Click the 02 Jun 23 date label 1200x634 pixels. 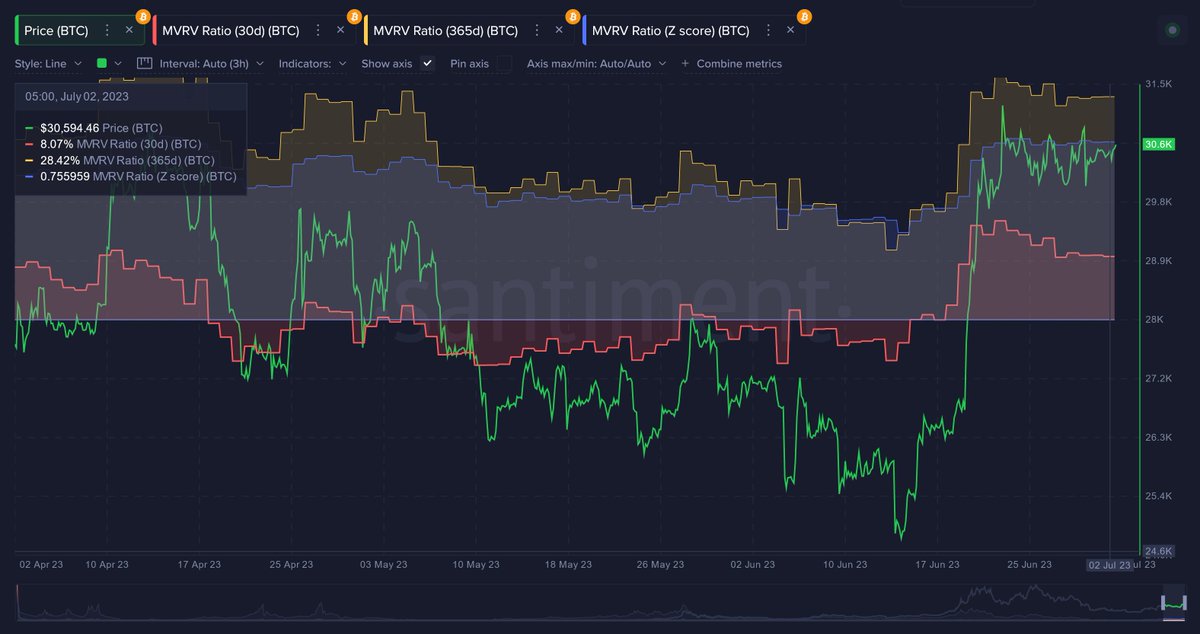click(x=752, y=565)
